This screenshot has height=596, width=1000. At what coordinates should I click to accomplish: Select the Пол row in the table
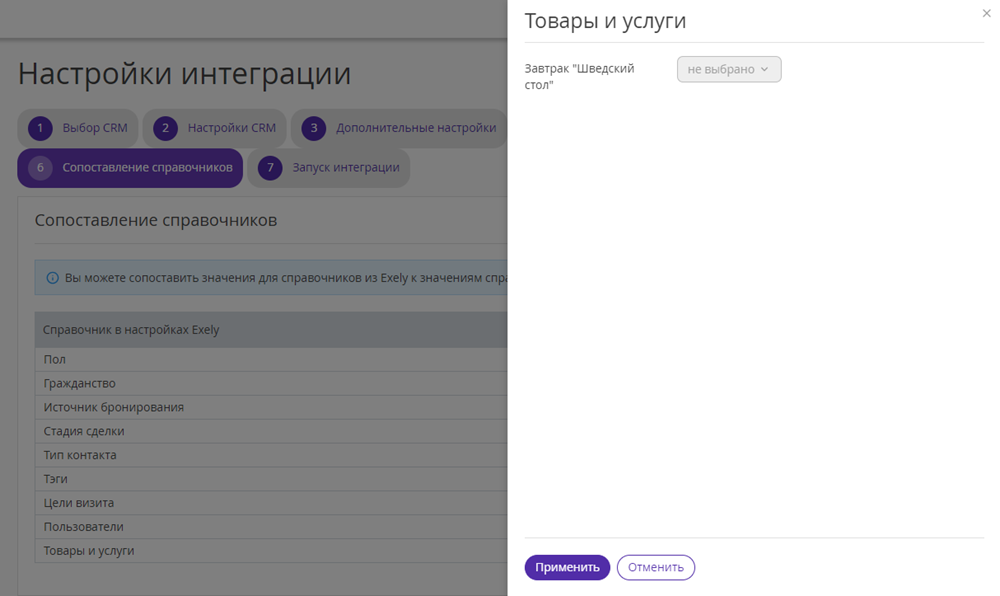pyautogui.click(x=271, y=360)
